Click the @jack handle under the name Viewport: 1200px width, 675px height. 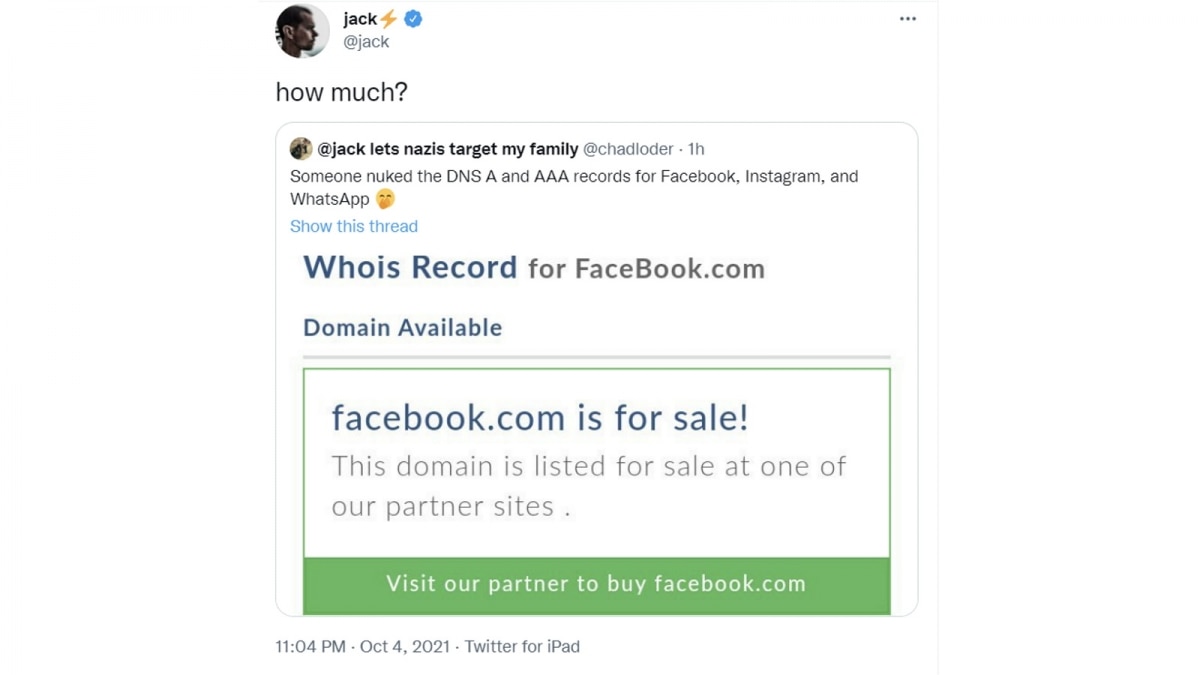pos(366,42)
